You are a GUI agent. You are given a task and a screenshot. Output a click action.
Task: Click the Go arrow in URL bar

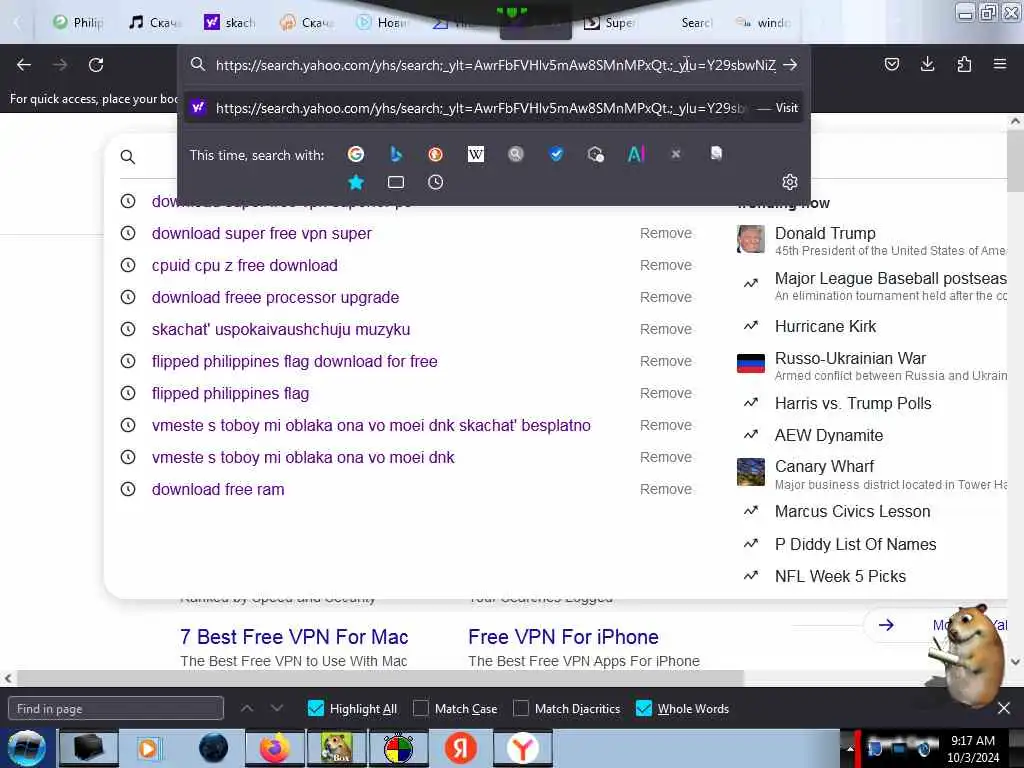pyautogui.click(x=790, y=65)
